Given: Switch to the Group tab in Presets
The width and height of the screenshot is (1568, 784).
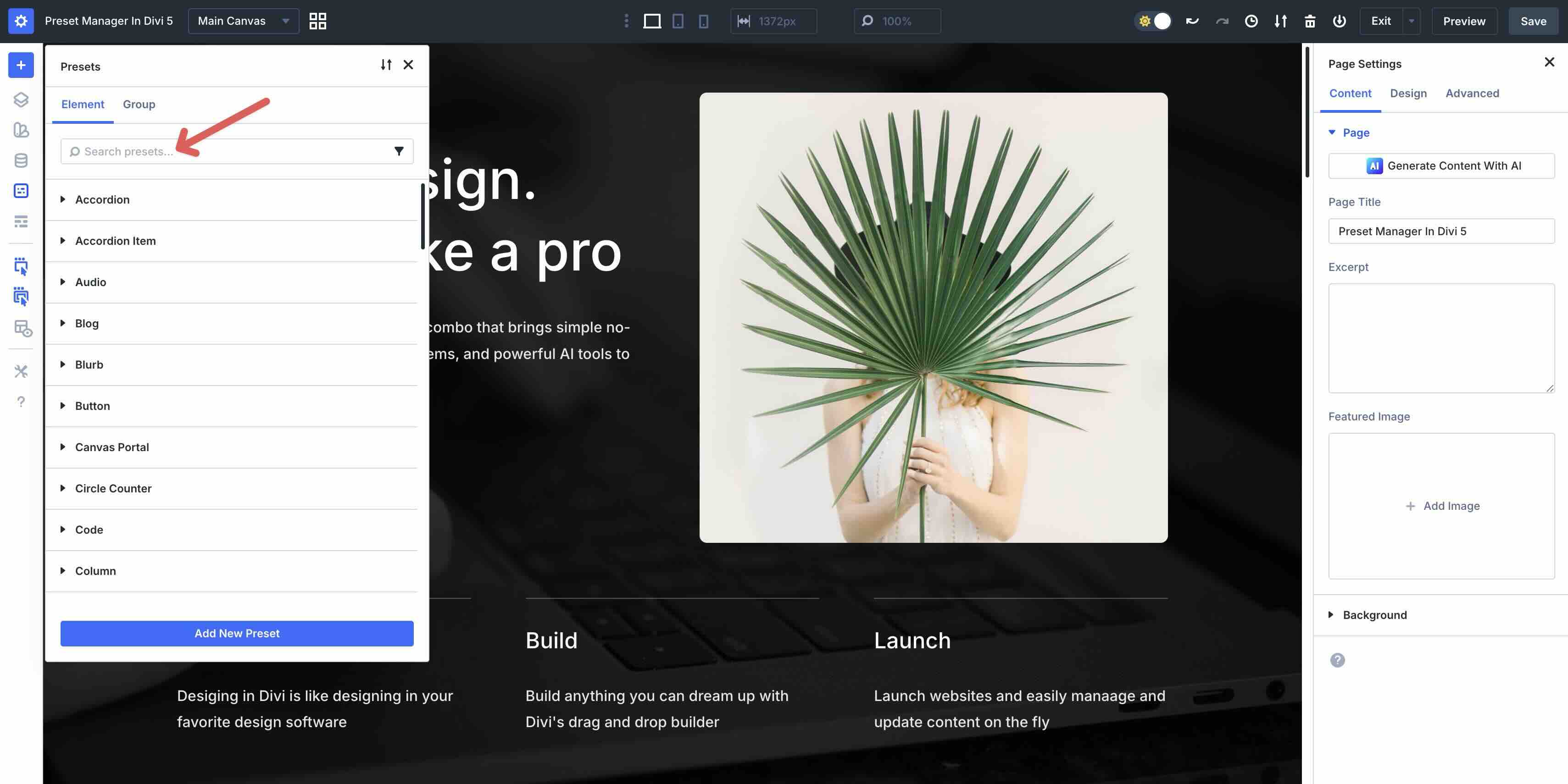Looking at the screenshot, I should pos(139,104).
